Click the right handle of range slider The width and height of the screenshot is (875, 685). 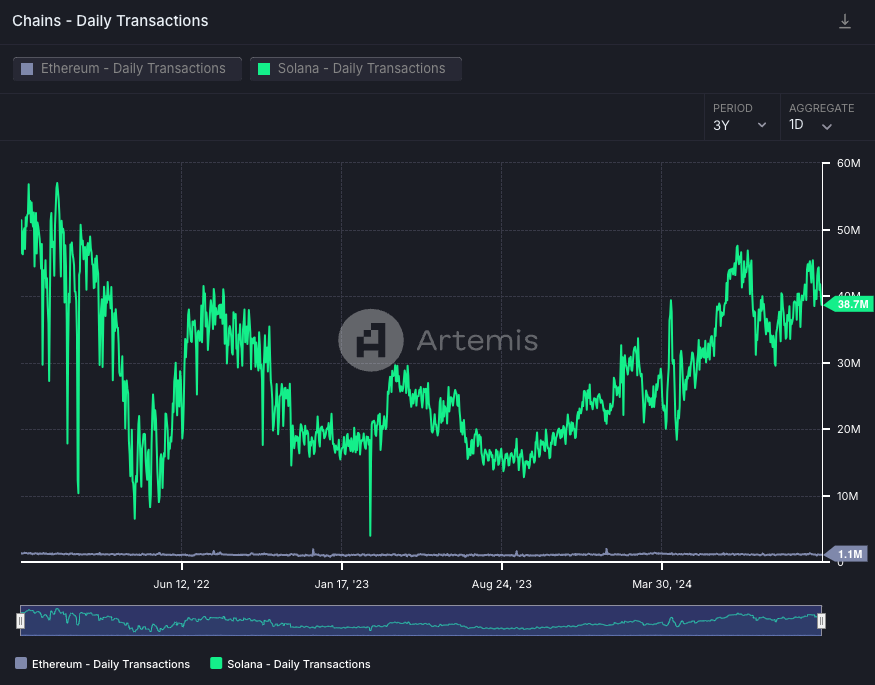click(821, 621)
